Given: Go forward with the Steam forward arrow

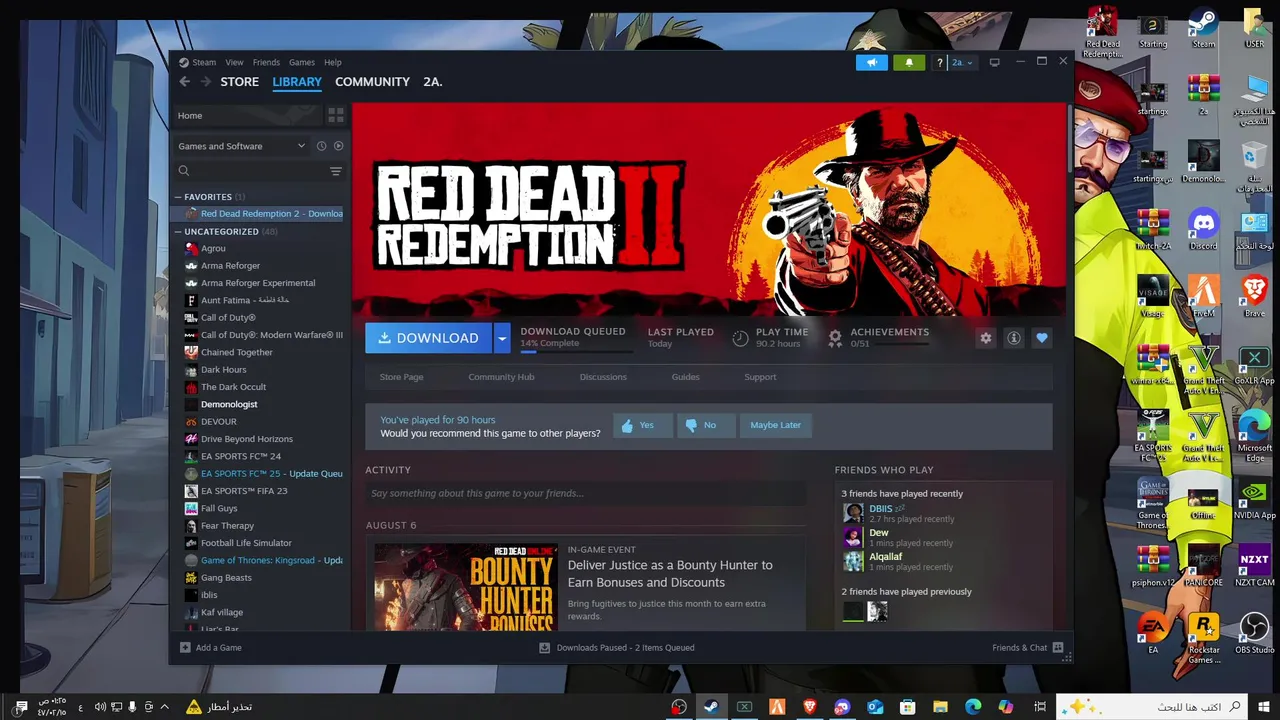Looking at the screenshot, I should pos(205,82).
